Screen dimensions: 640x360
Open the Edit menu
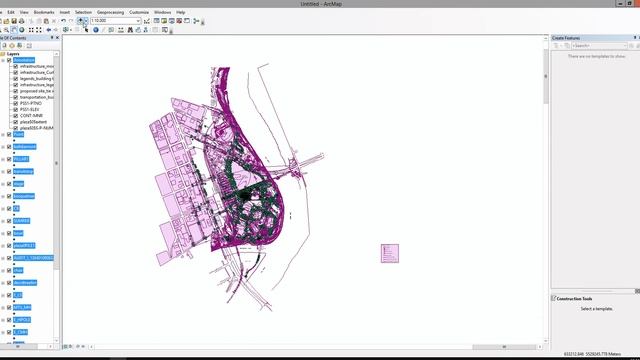click(x=11, y=12)
